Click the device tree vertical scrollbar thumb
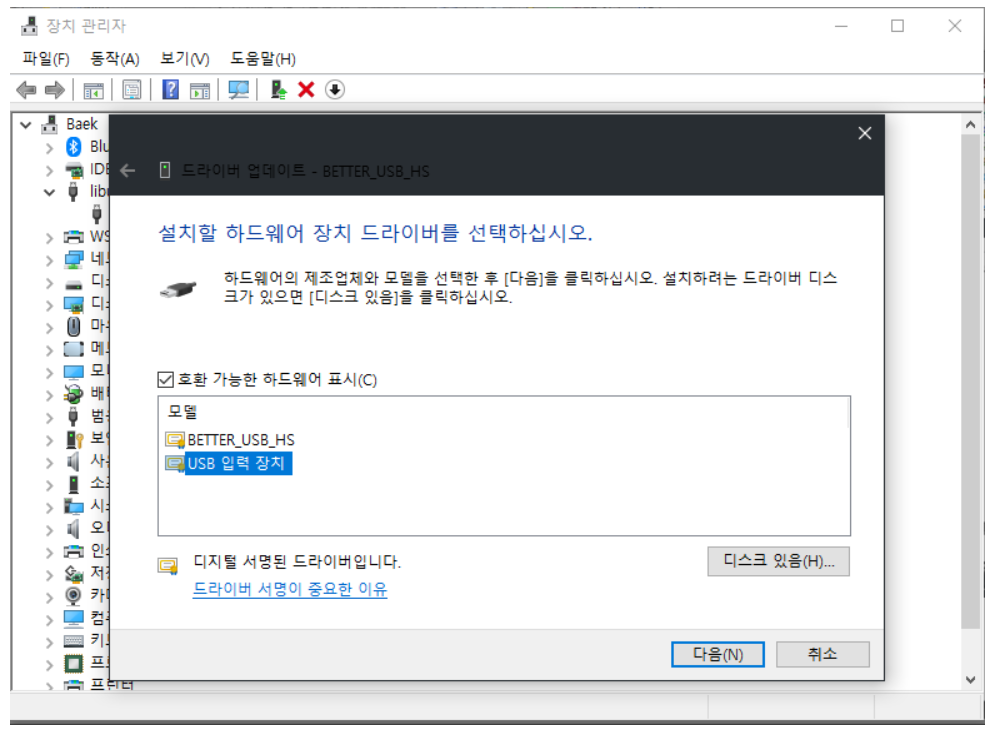 click(x=970, y=382)
